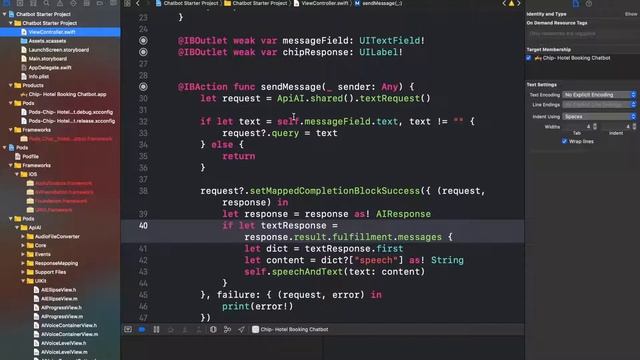Click the yellow warning issue indicator
Image resolution: width=640 pixels, height=360 pixels.
coord(511,3)
